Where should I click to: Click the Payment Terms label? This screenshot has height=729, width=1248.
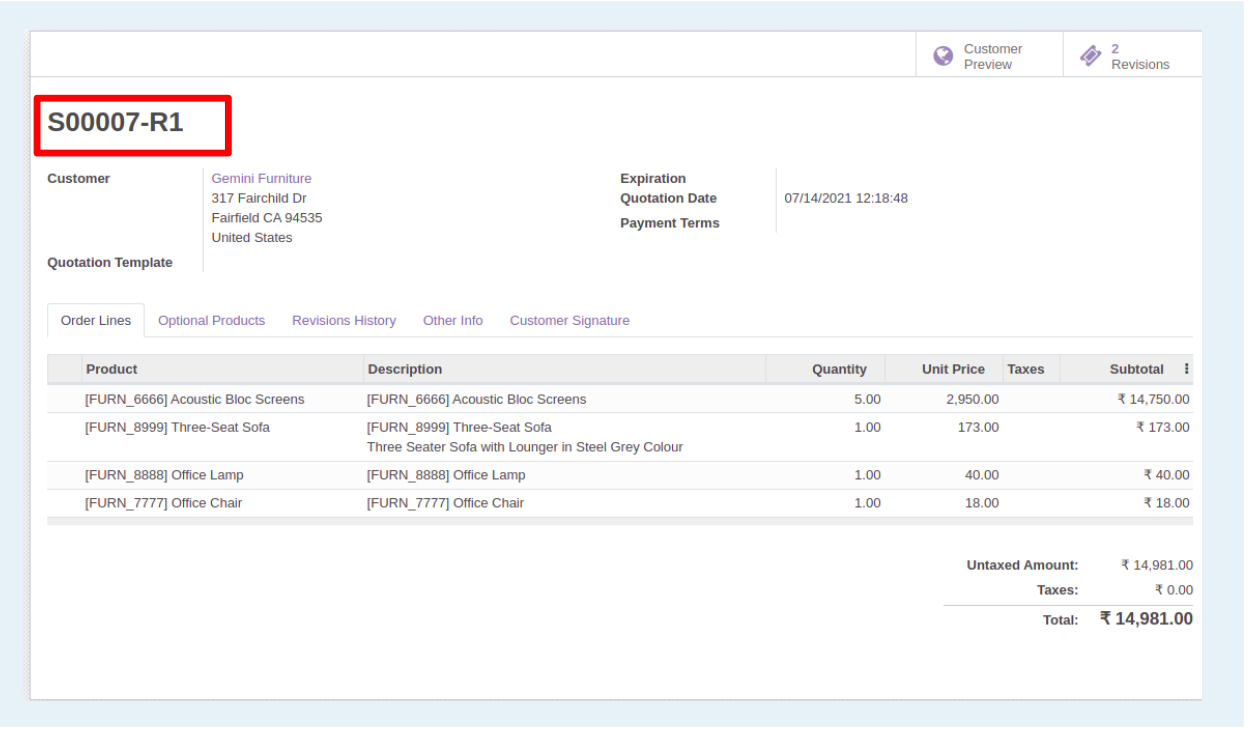(x=670, y=223)
